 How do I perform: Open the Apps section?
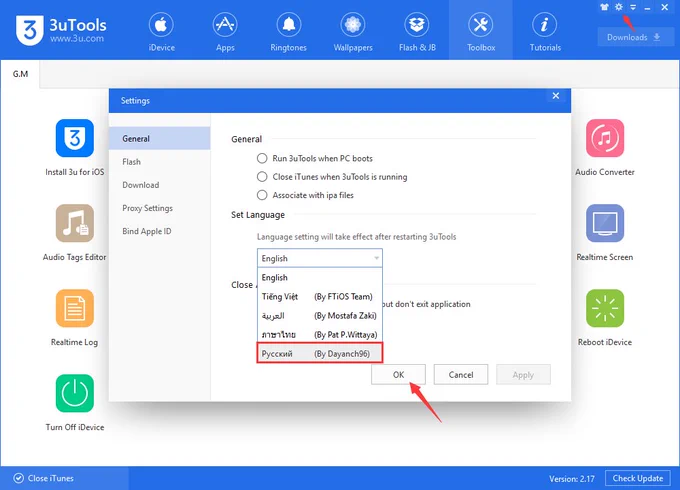[225, 31]
